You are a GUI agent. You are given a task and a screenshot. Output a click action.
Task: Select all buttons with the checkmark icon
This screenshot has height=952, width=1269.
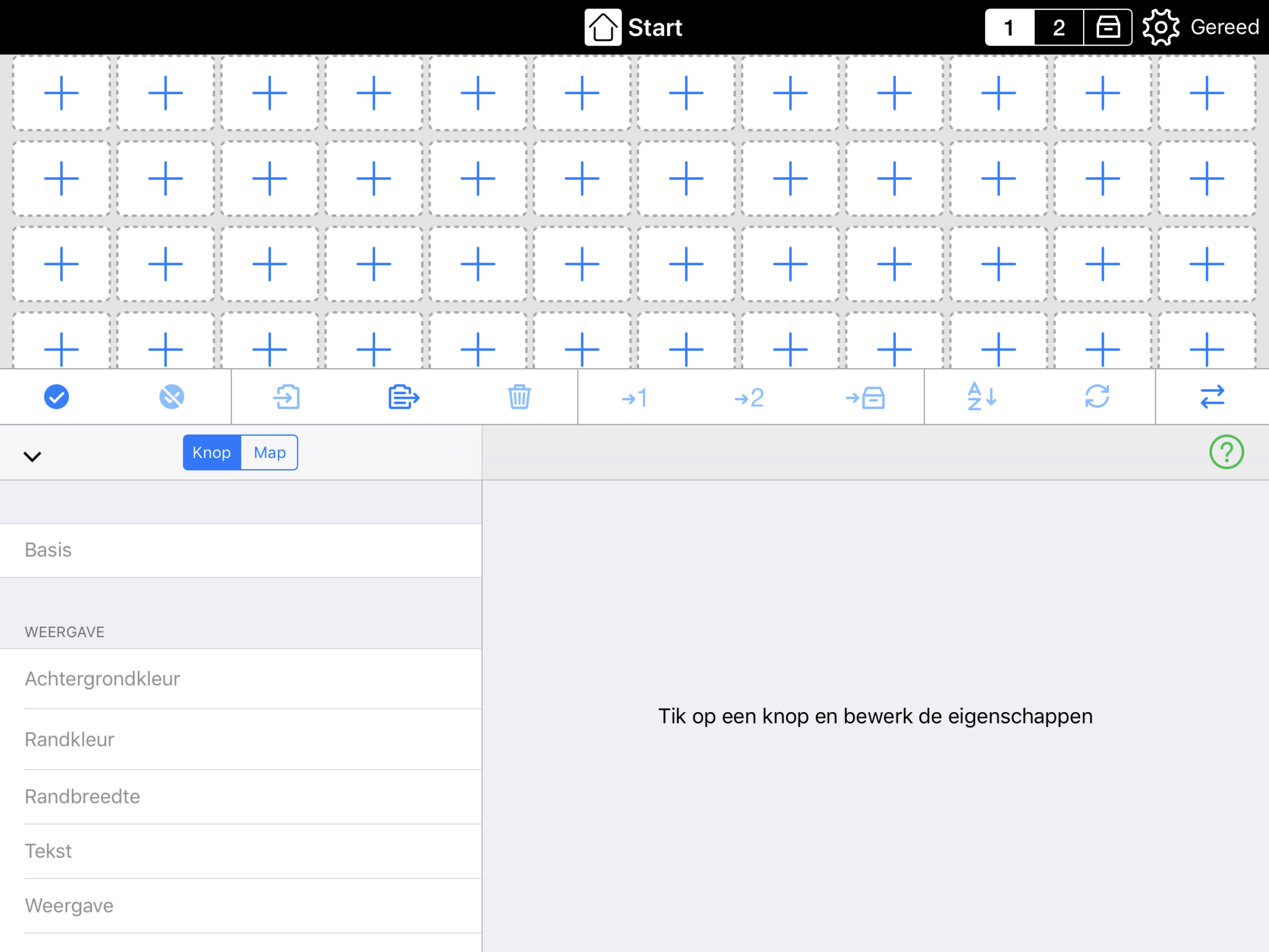click(56, 397)
